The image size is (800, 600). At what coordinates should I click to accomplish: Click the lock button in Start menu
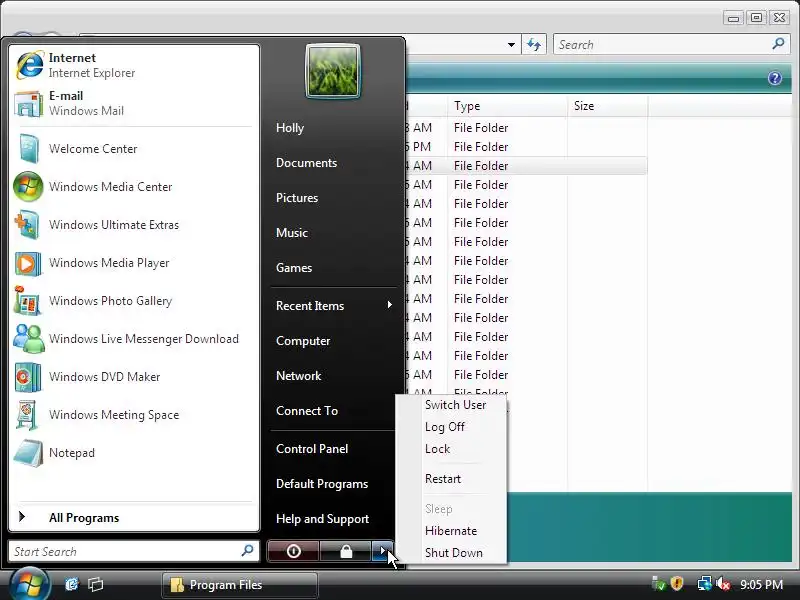(x=345, y=551)
